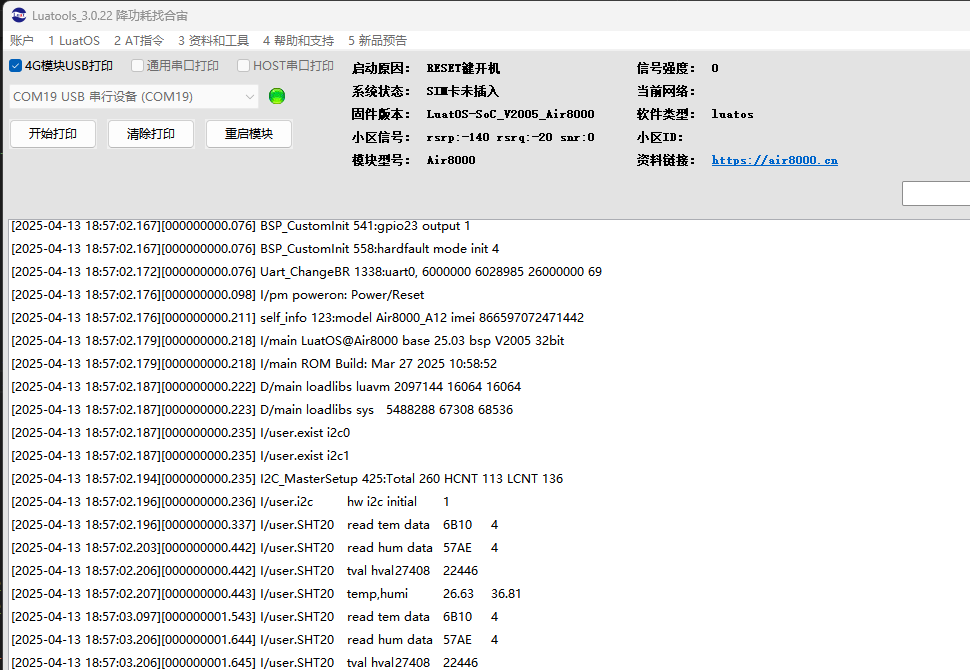Select 'read hum data' line at 18:57:03.206
This screenshot has height=670, width=970.
[x=255, y=640]
